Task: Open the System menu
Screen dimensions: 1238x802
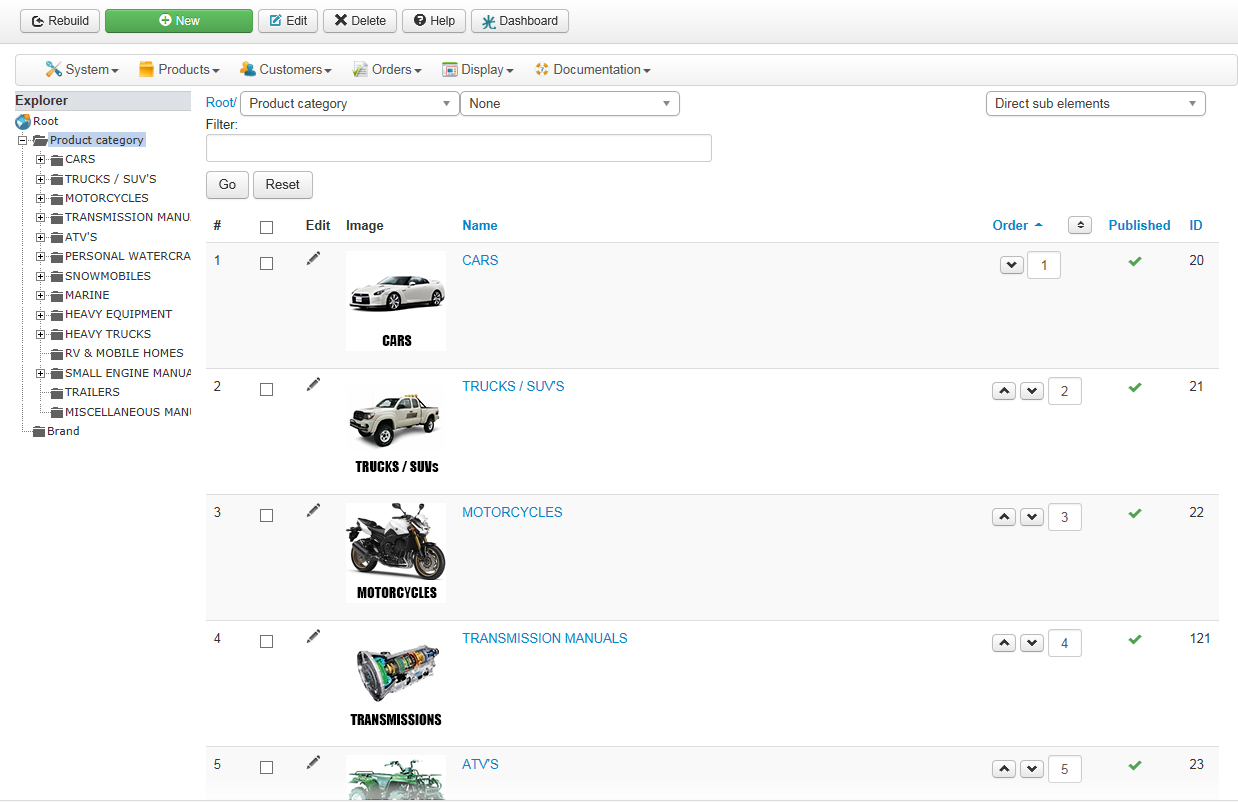Action: click(82, 70)
